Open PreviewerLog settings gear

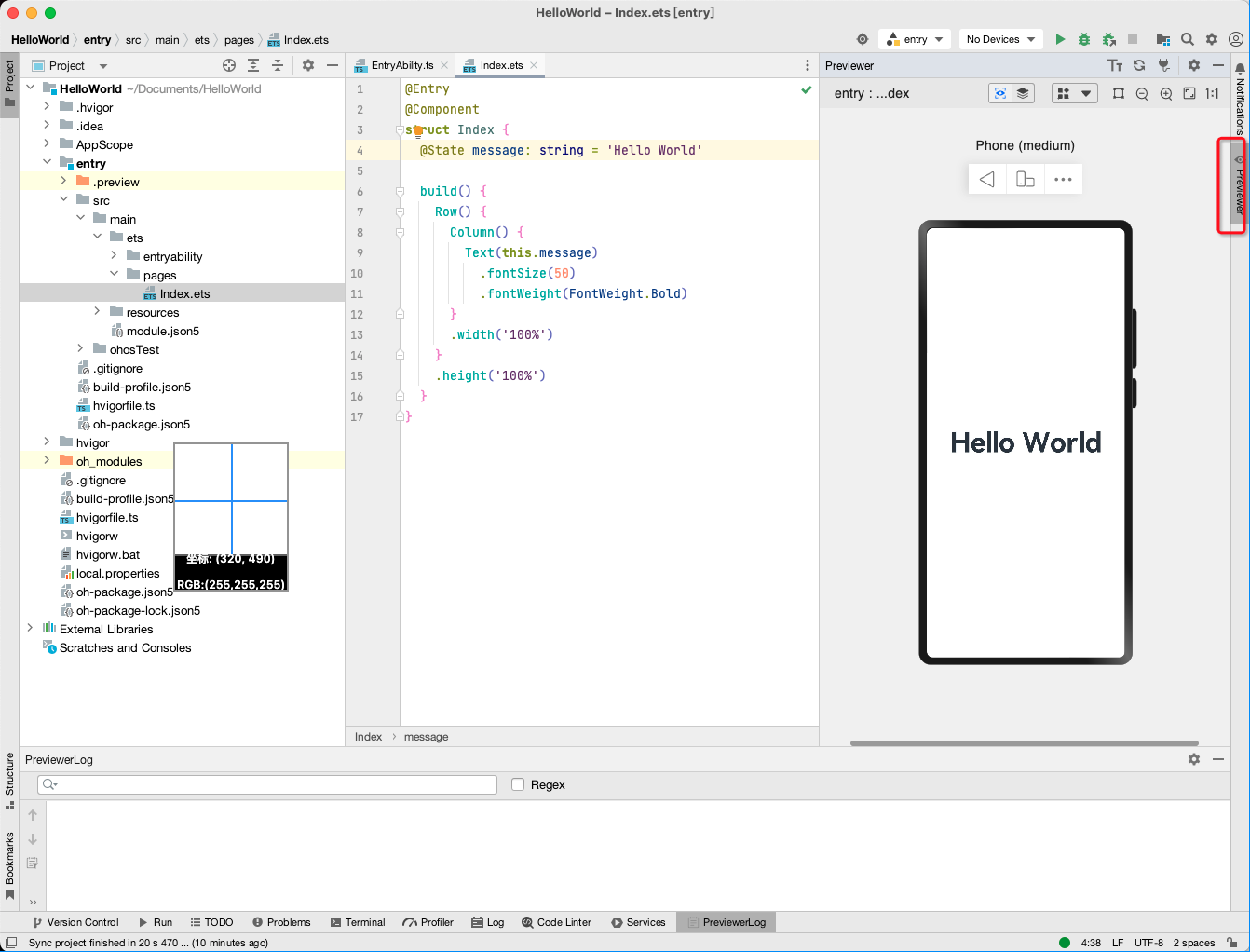click(x=1194, y=759)
